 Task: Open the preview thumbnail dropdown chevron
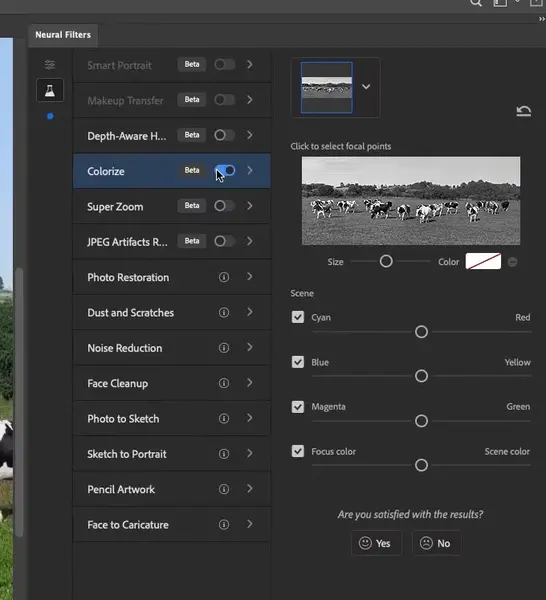(366, 87)
